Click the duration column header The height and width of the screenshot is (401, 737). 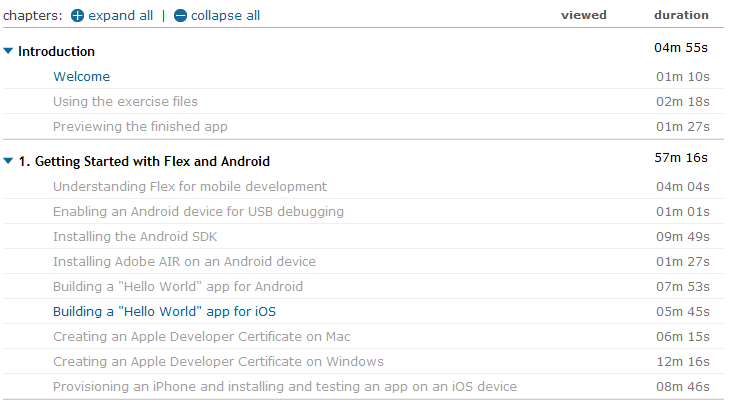[681, 15]
